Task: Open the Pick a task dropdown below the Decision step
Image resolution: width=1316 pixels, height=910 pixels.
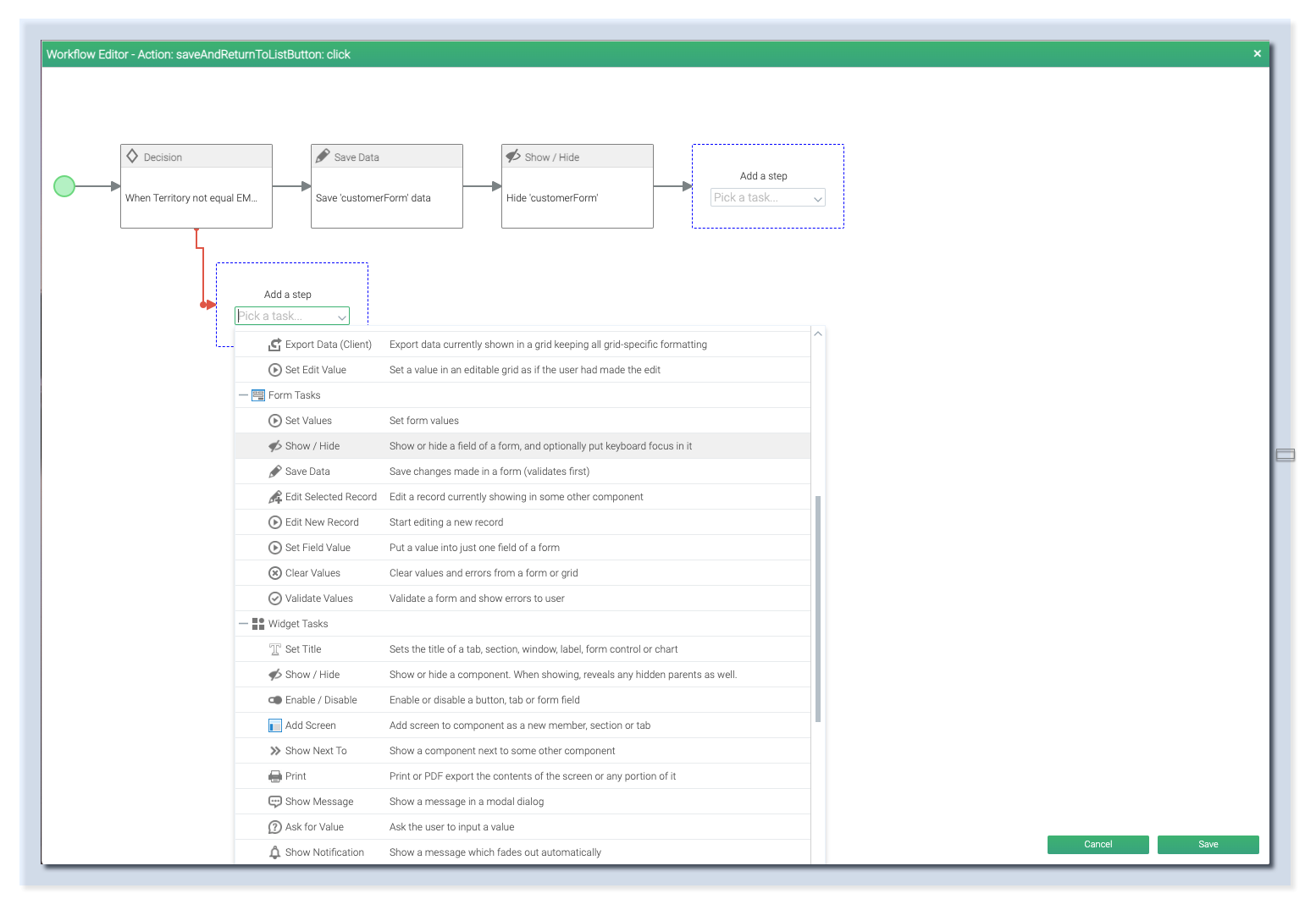Action: pyautogui.click(x=291, y=315)
